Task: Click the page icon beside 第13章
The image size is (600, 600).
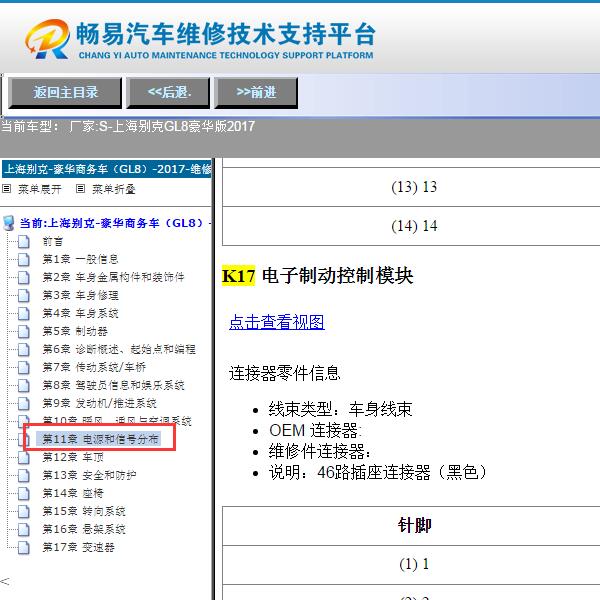Action: pyautogui.click(x=24, y=475)
